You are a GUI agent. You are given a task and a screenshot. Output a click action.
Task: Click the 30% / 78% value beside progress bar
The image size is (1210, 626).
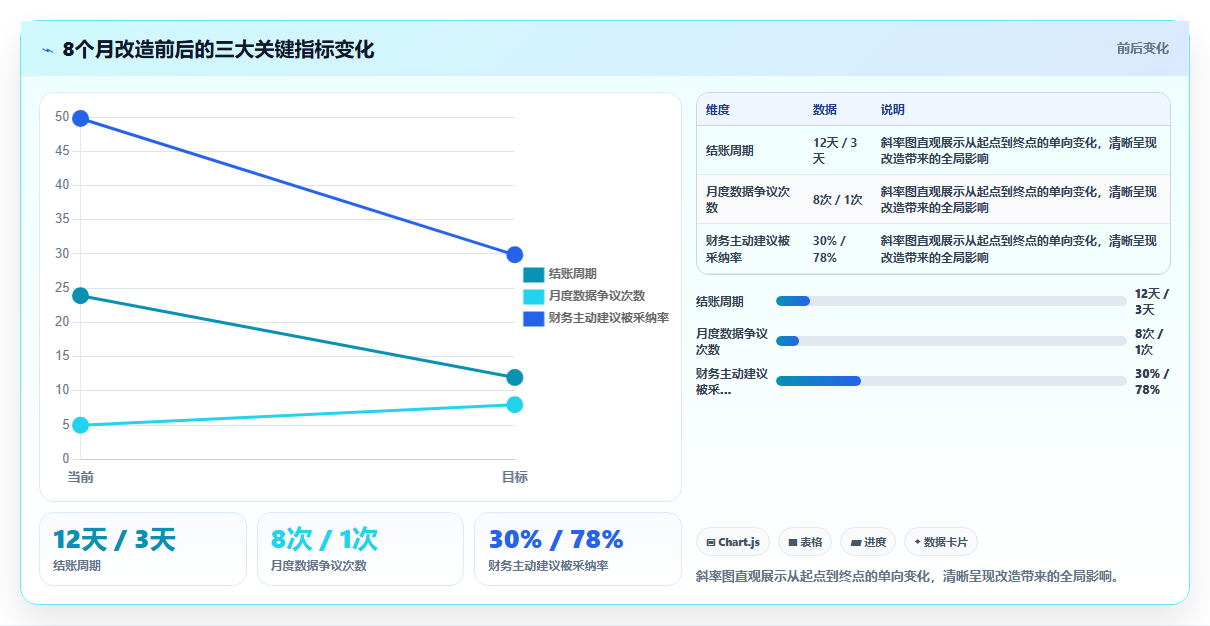click(1152, 382)
